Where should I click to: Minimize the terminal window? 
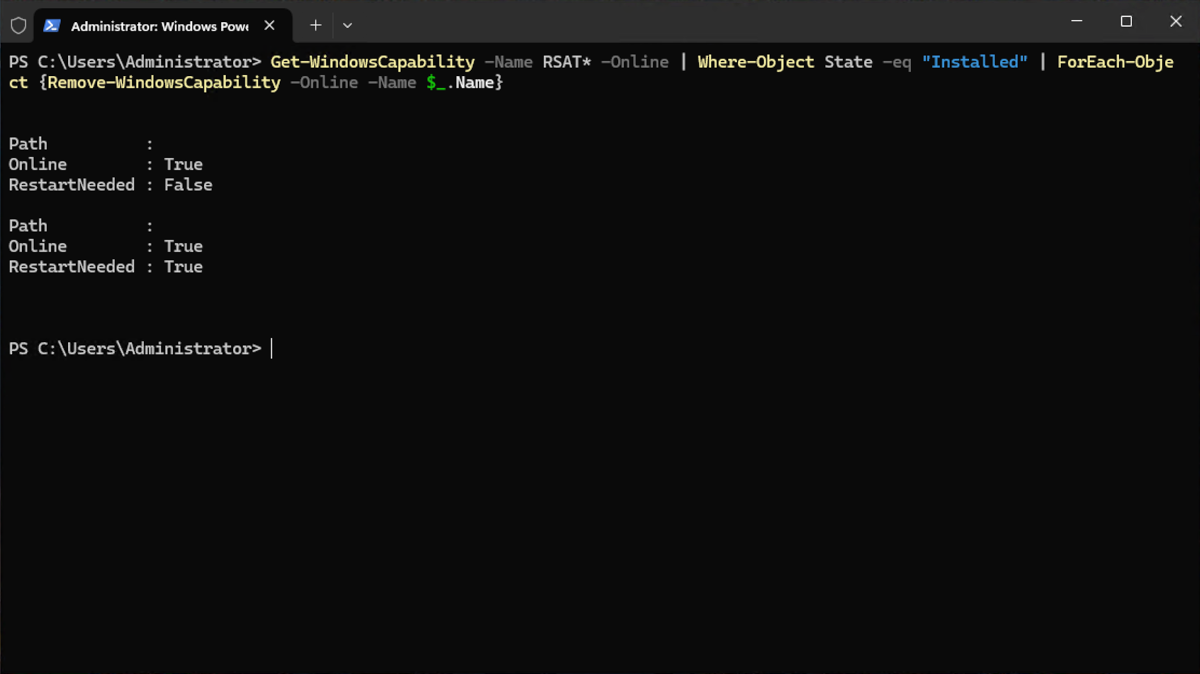click(x=1077, y=21)
